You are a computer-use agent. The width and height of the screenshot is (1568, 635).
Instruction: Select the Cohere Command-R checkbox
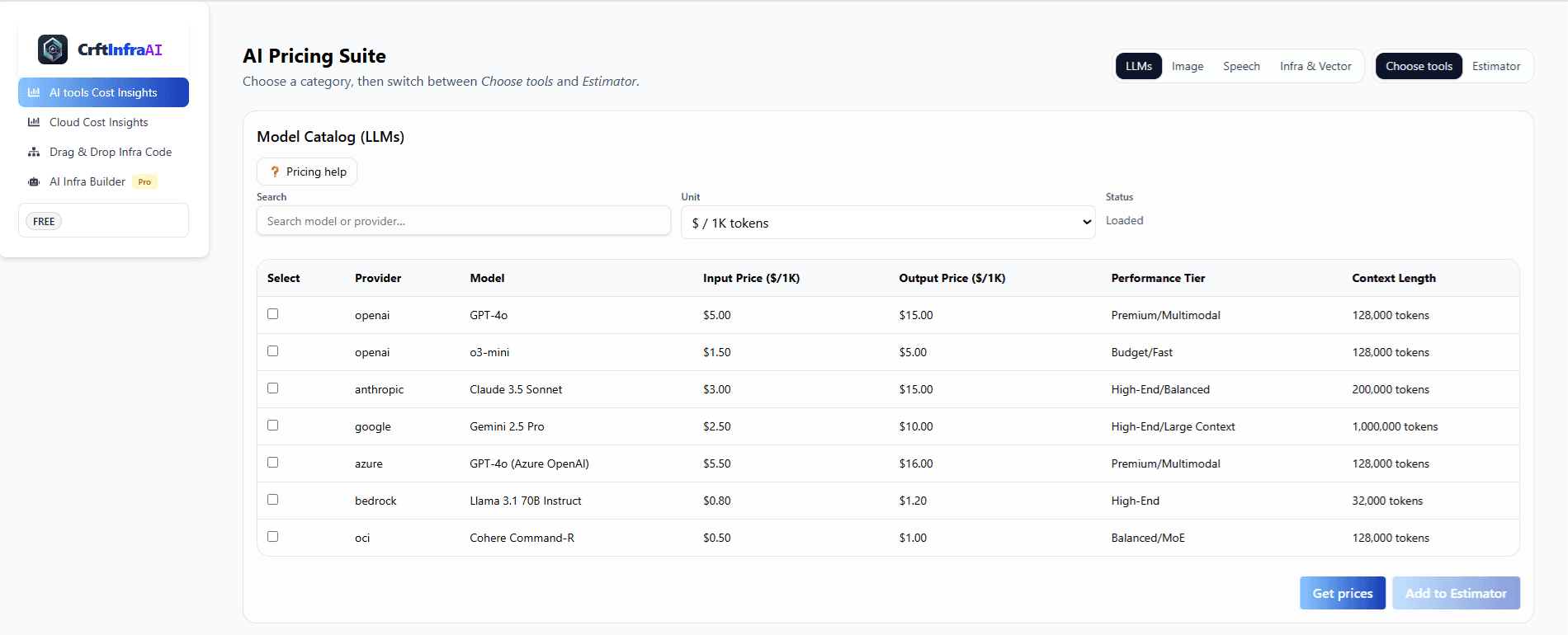pos(273,537)
